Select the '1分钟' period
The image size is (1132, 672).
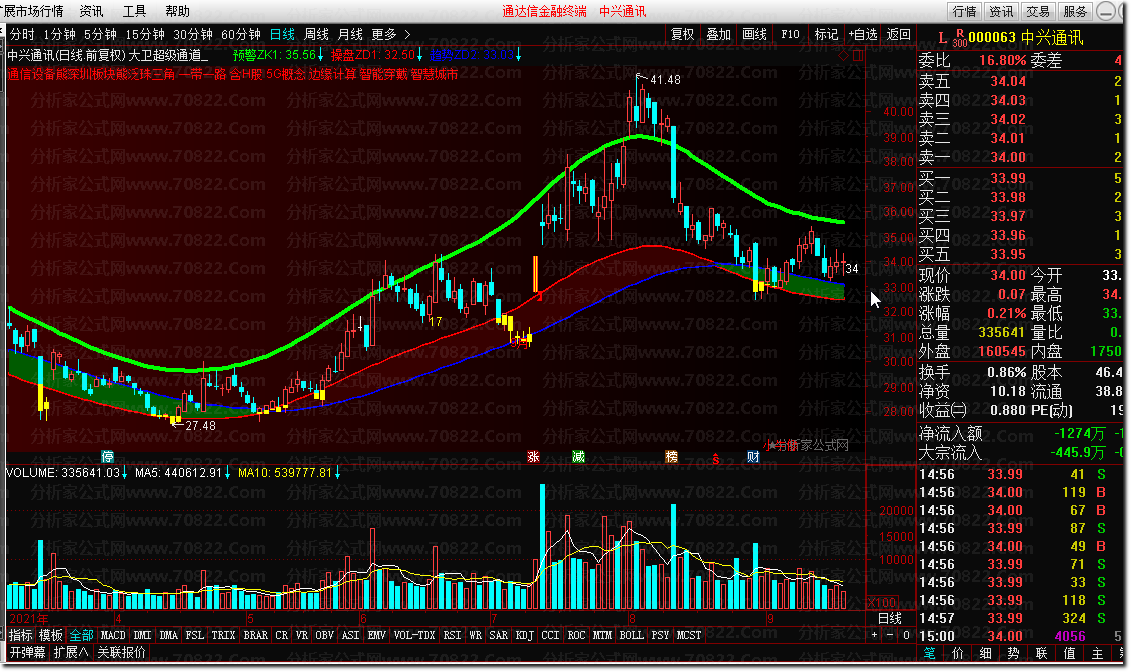click(59, 34)
